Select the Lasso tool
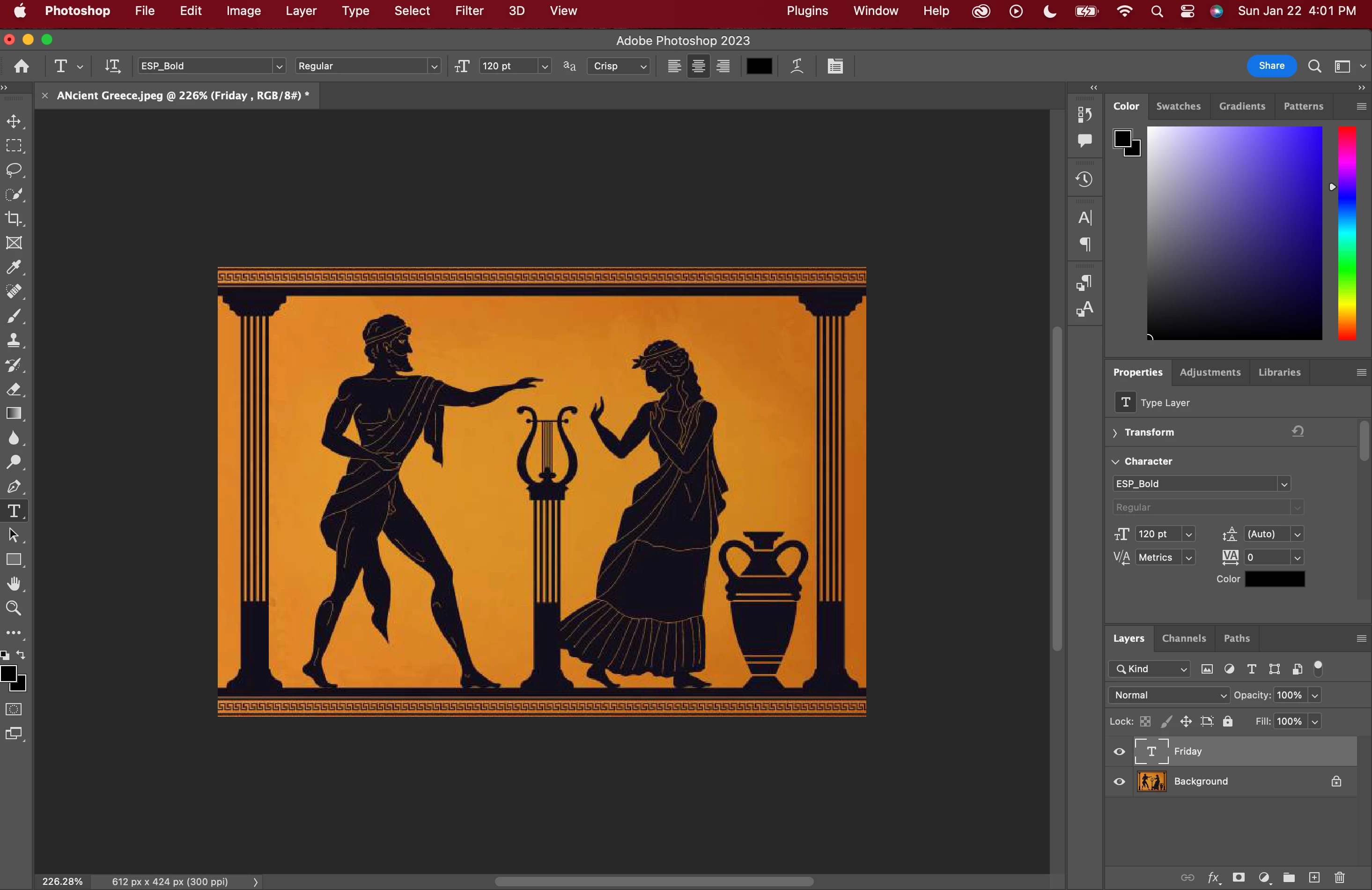The width and height of the screenshot is (1372, 890). tap(14, 170)
